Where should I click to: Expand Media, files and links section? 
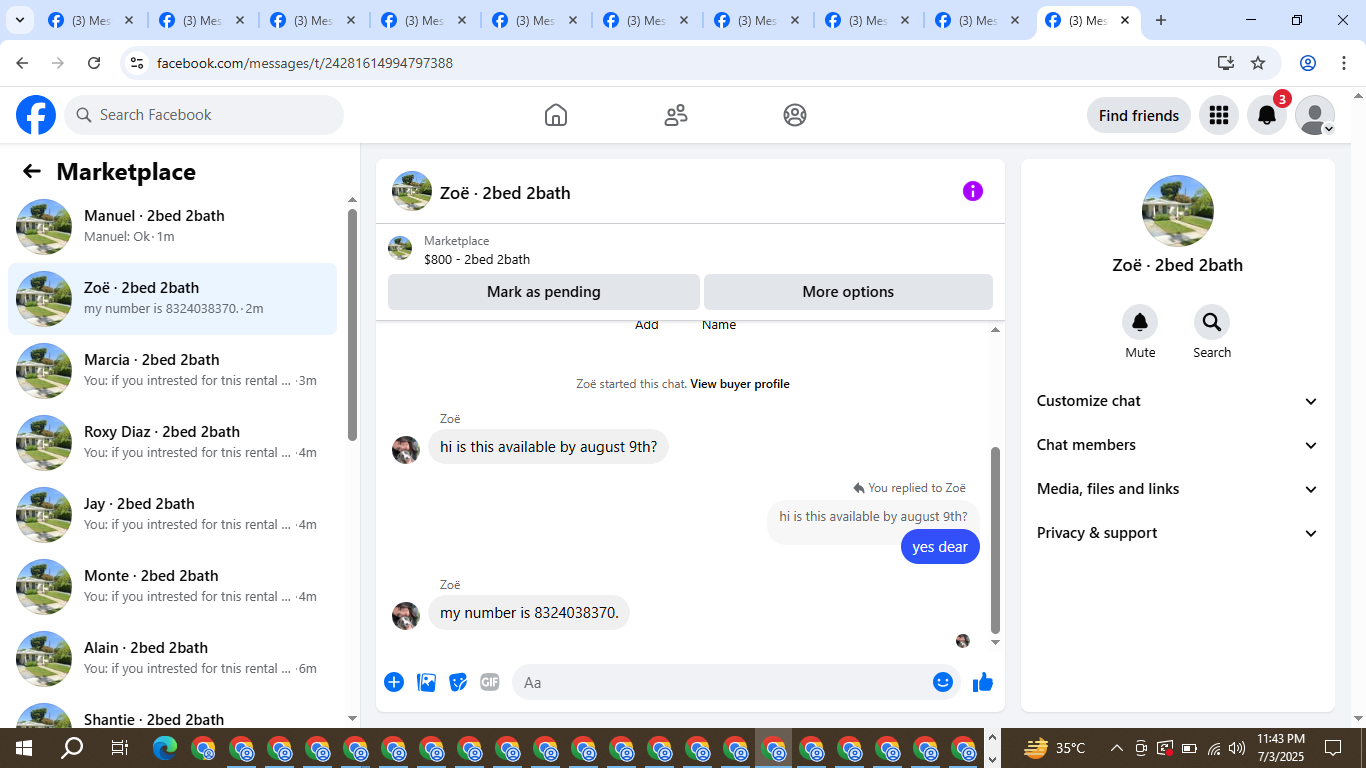pos(1178,489)
